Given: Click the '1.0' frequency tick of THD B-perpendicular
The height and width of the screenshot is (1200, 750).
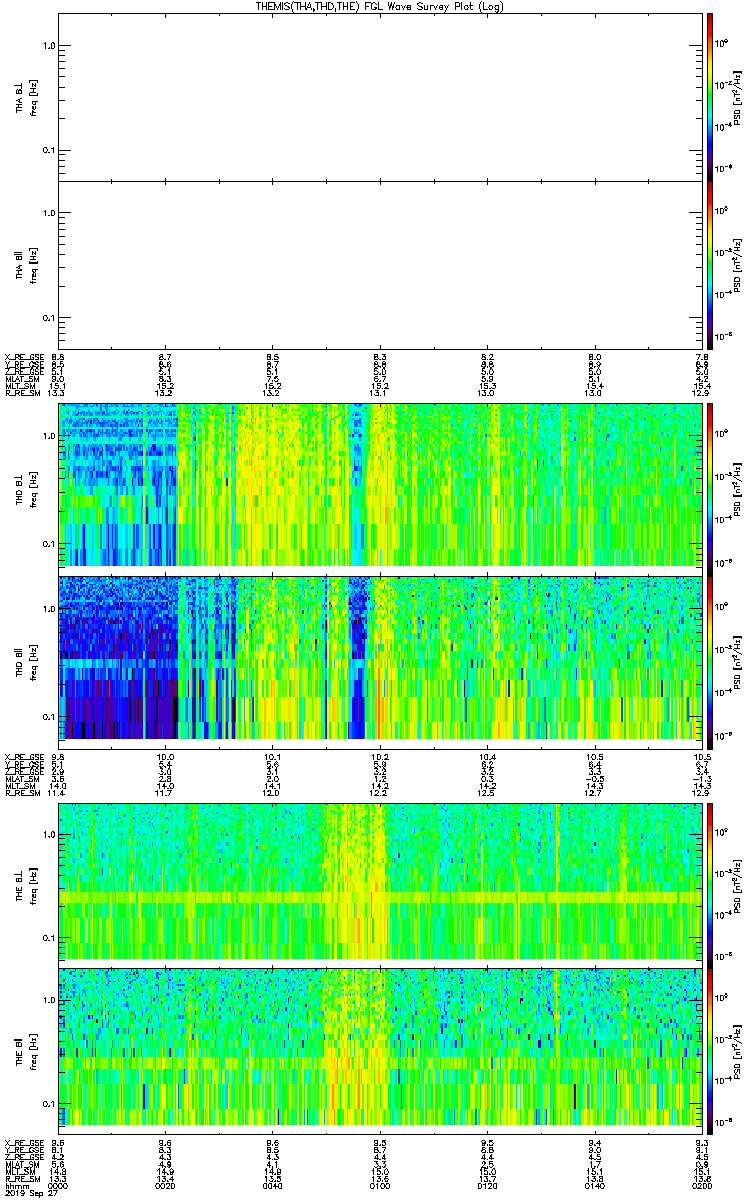Looking at the screenshot, I should (47, 437).
